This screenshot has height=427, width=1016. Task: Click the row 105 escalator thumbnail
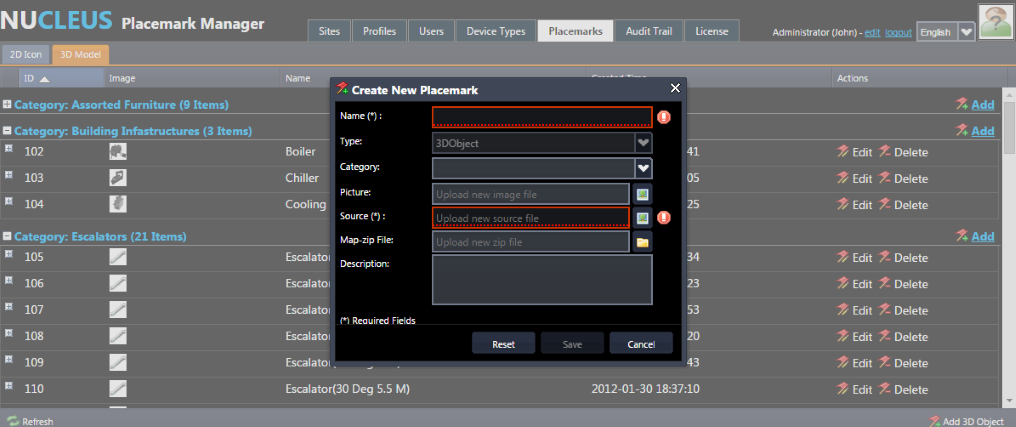[x=118, y=257]
